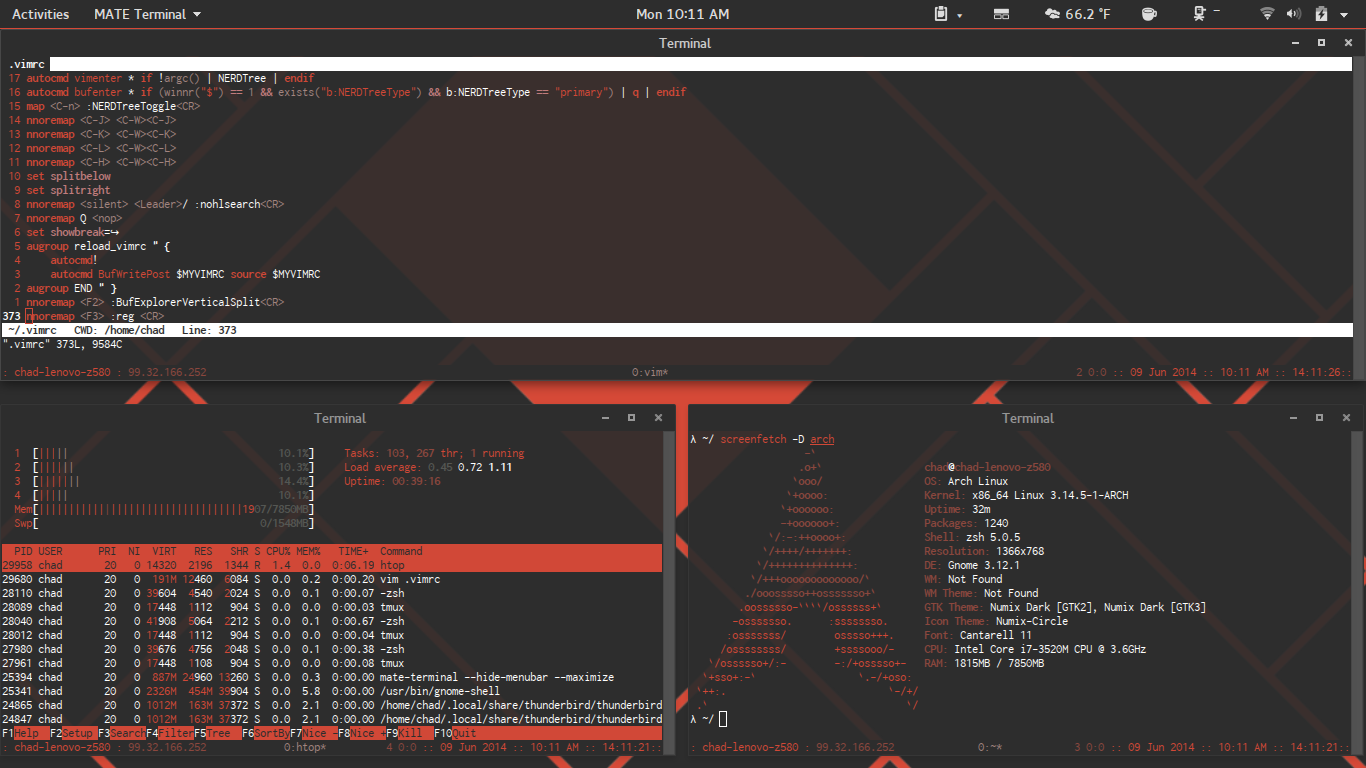Click F1 Help in htop footer

point(26,733)
